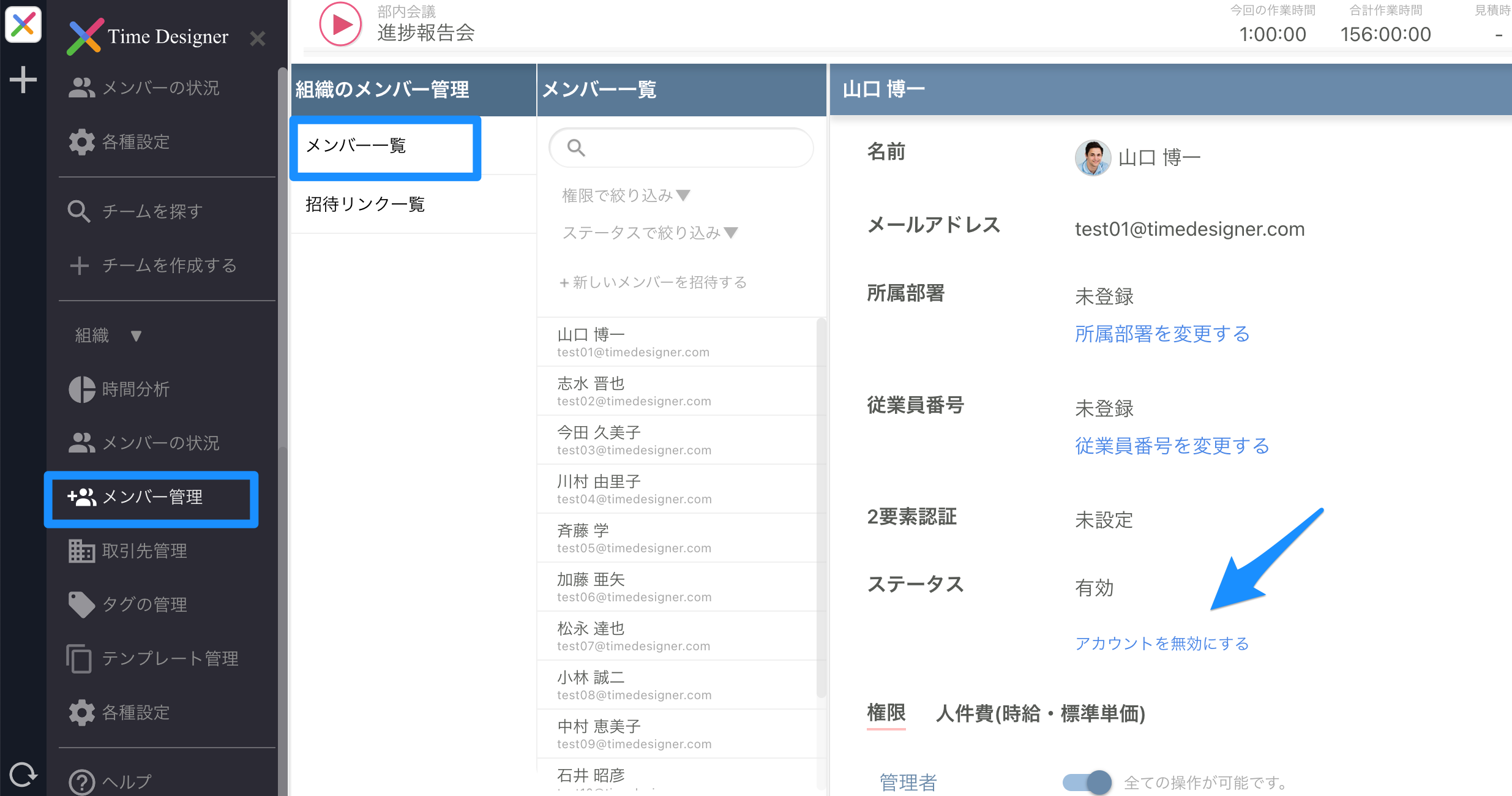Image resolution: width=1512 pixels, height=796 pixels.
Task: Expand the 権限で絞り込み filter dropdown
Action: (x=624, y=195)
